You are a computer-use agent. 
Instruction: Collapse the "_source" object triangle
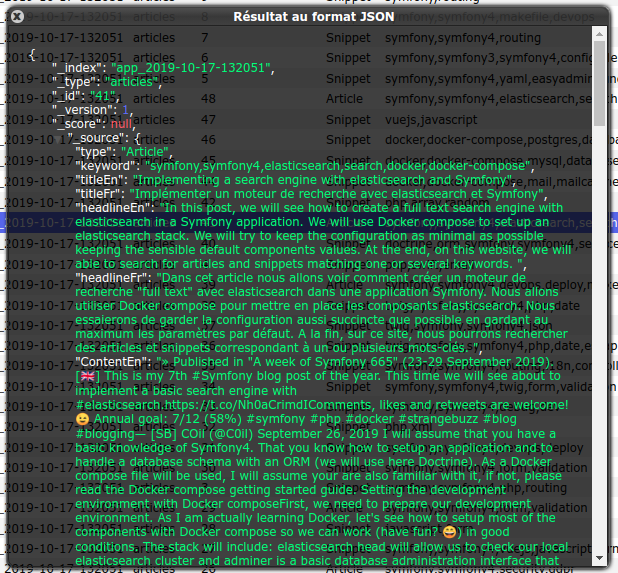[x=59, y=139]
